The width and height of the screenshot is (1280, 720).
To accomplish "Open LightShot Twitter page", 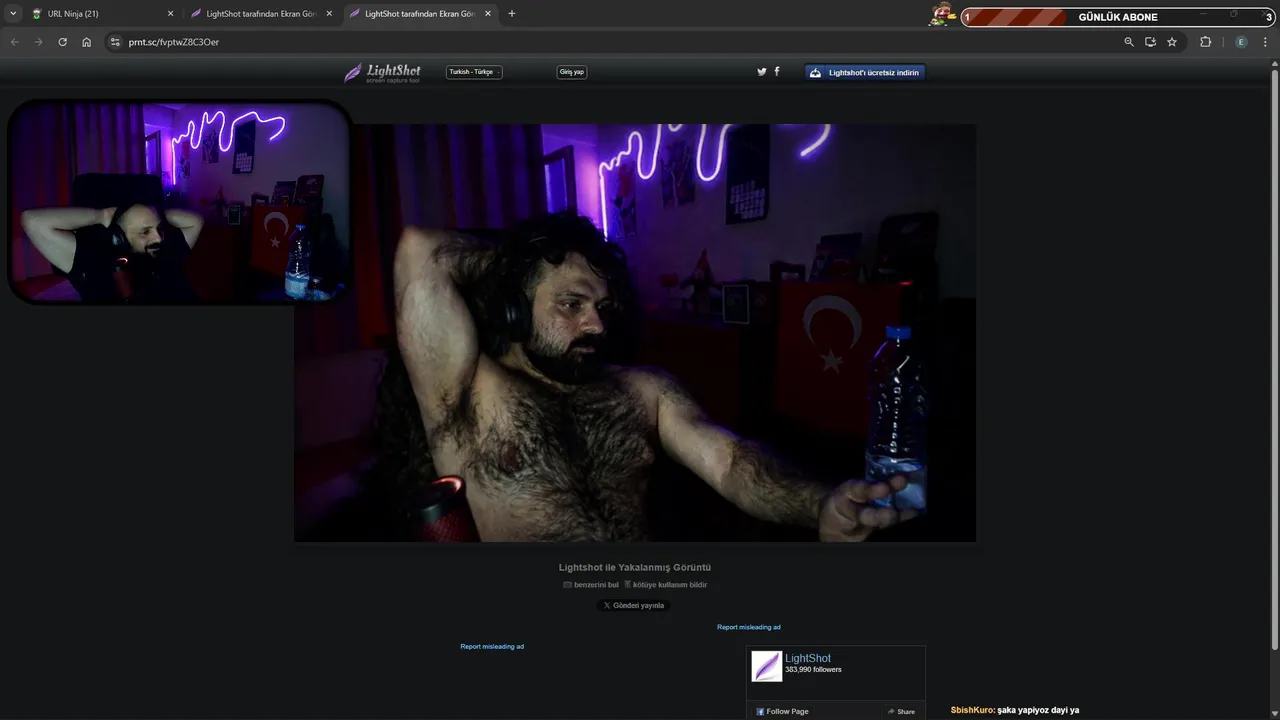I will (x=762, y=72).
